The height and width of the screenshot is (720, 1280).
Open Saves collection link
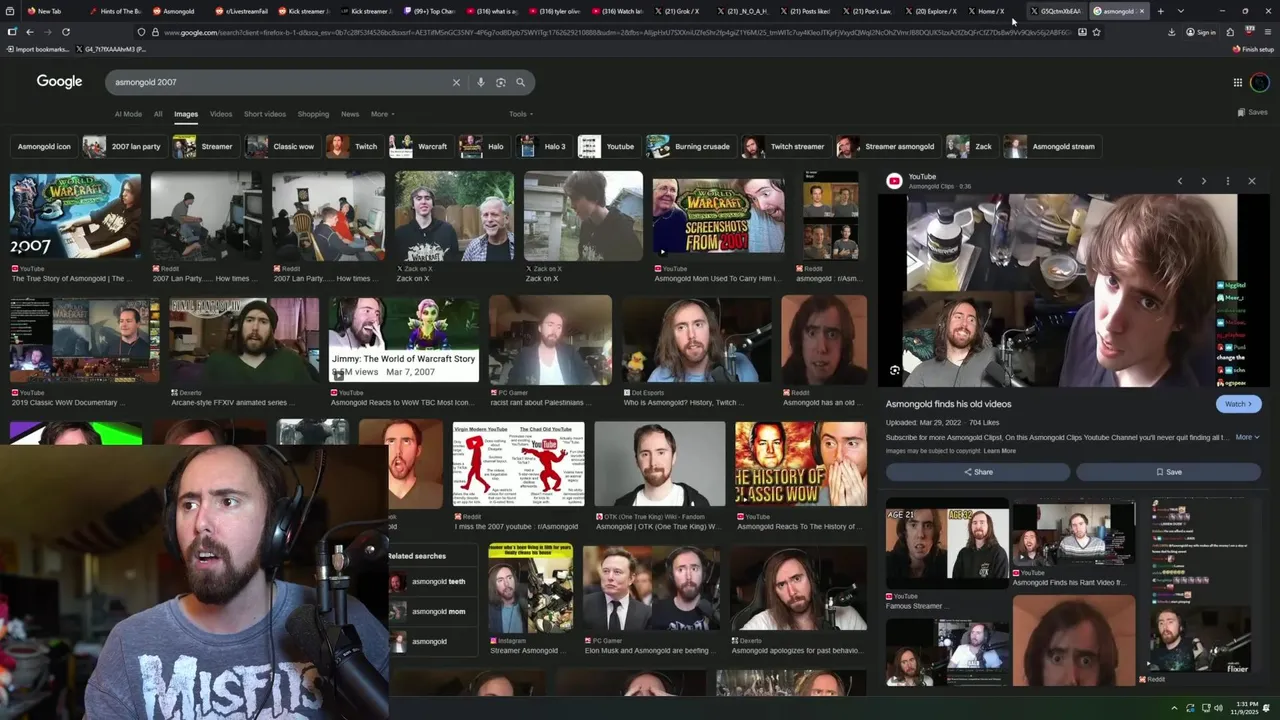[x=1252, y=113]
